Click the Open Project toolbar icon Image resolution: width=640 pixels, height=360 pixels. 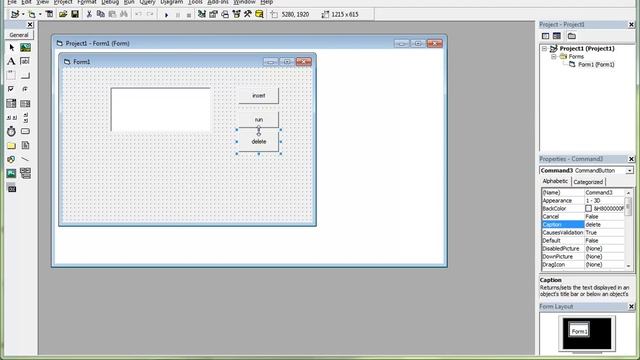click(63, 14)
